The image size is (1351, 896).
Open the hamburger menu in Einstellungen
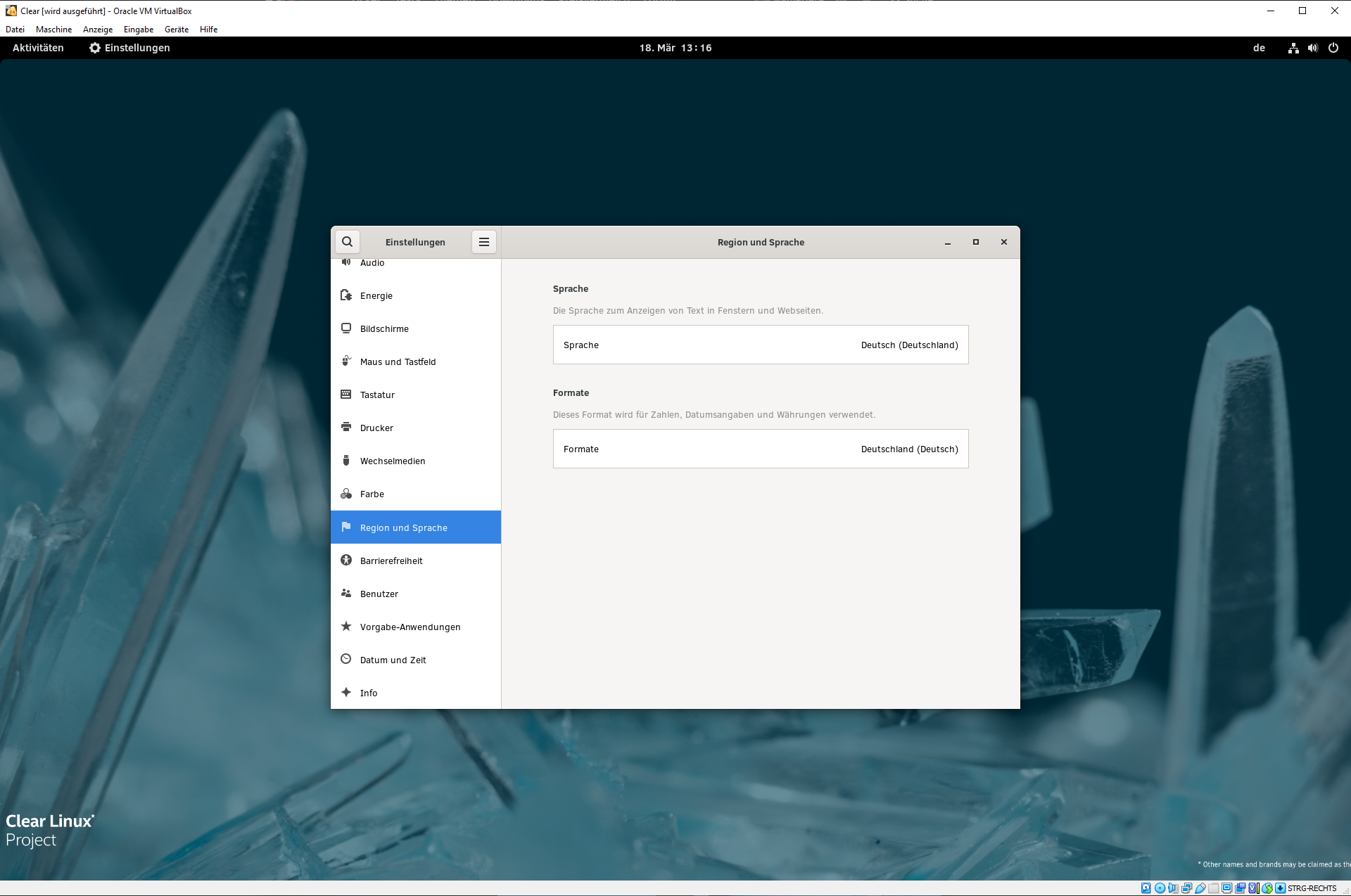click(484, 242)
